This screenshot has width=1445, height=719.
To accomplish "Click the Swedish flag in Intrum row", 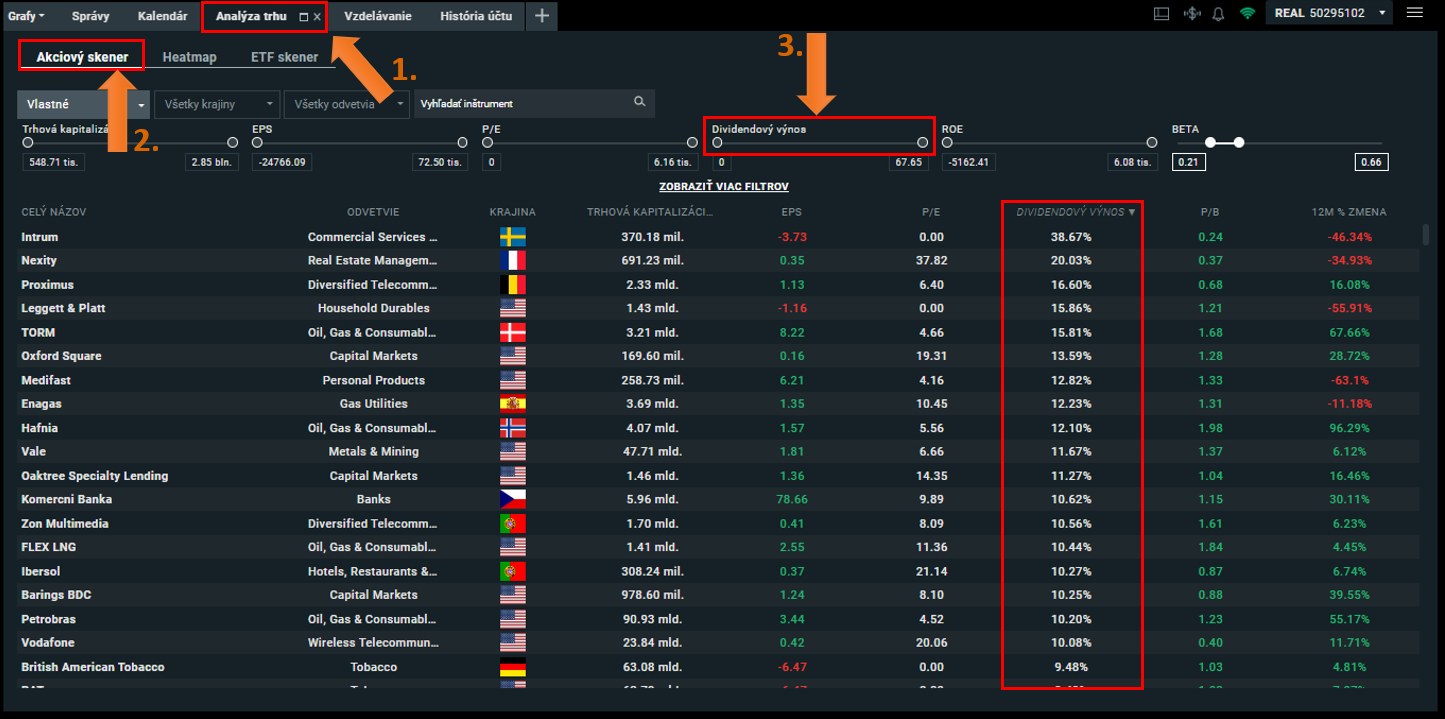I will pyautogui.click(x=512, y=237).
